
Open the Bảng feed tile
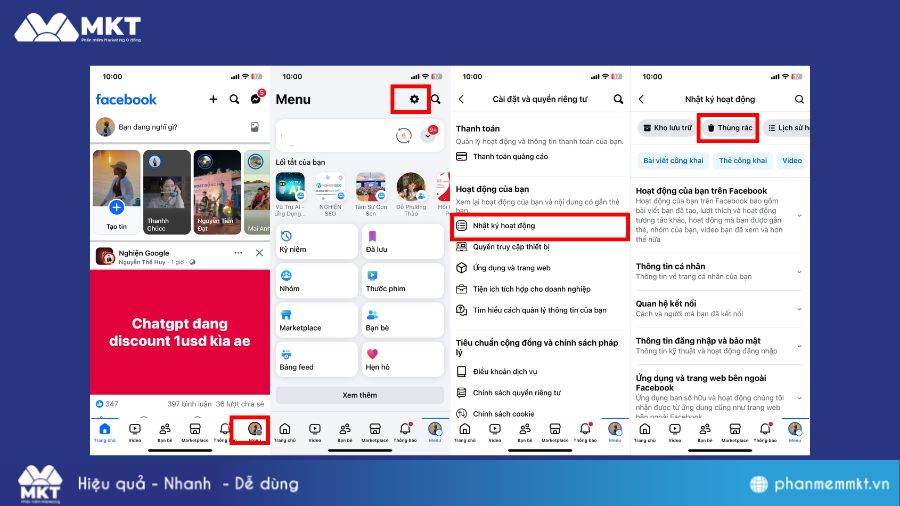point(317,359)
